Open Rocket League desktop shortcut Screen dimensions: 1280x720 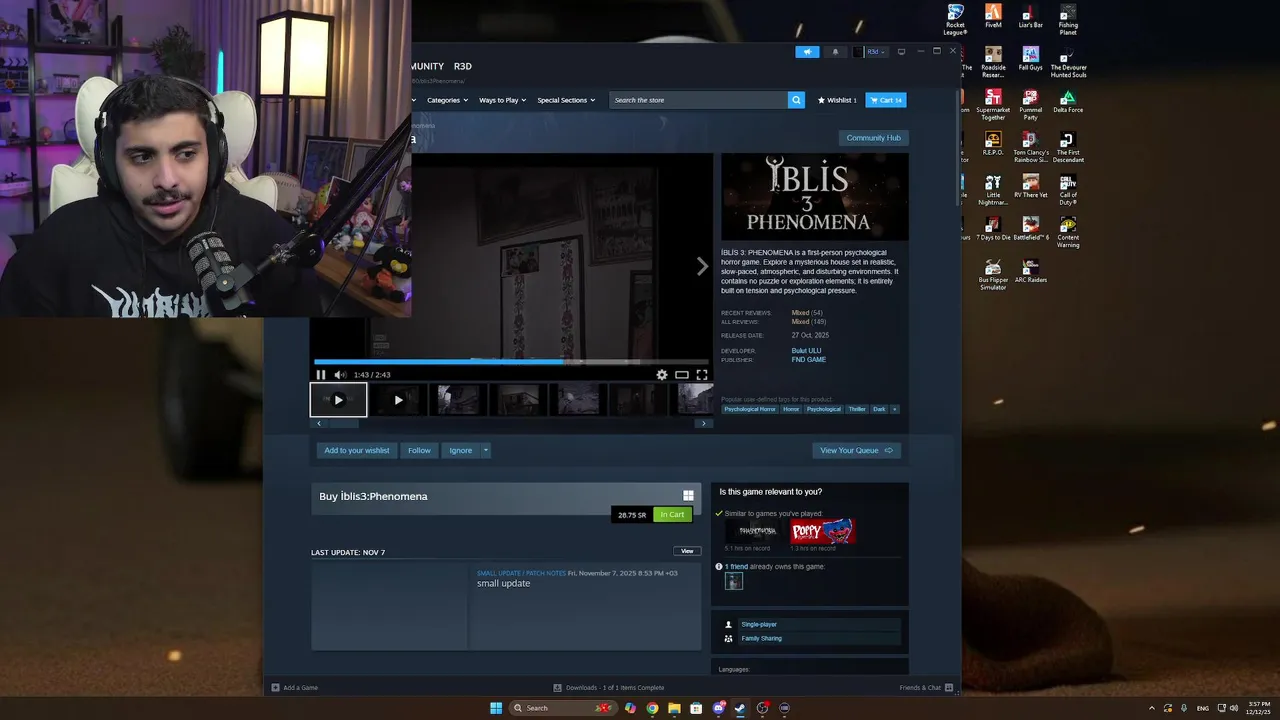tap(955, 19)
